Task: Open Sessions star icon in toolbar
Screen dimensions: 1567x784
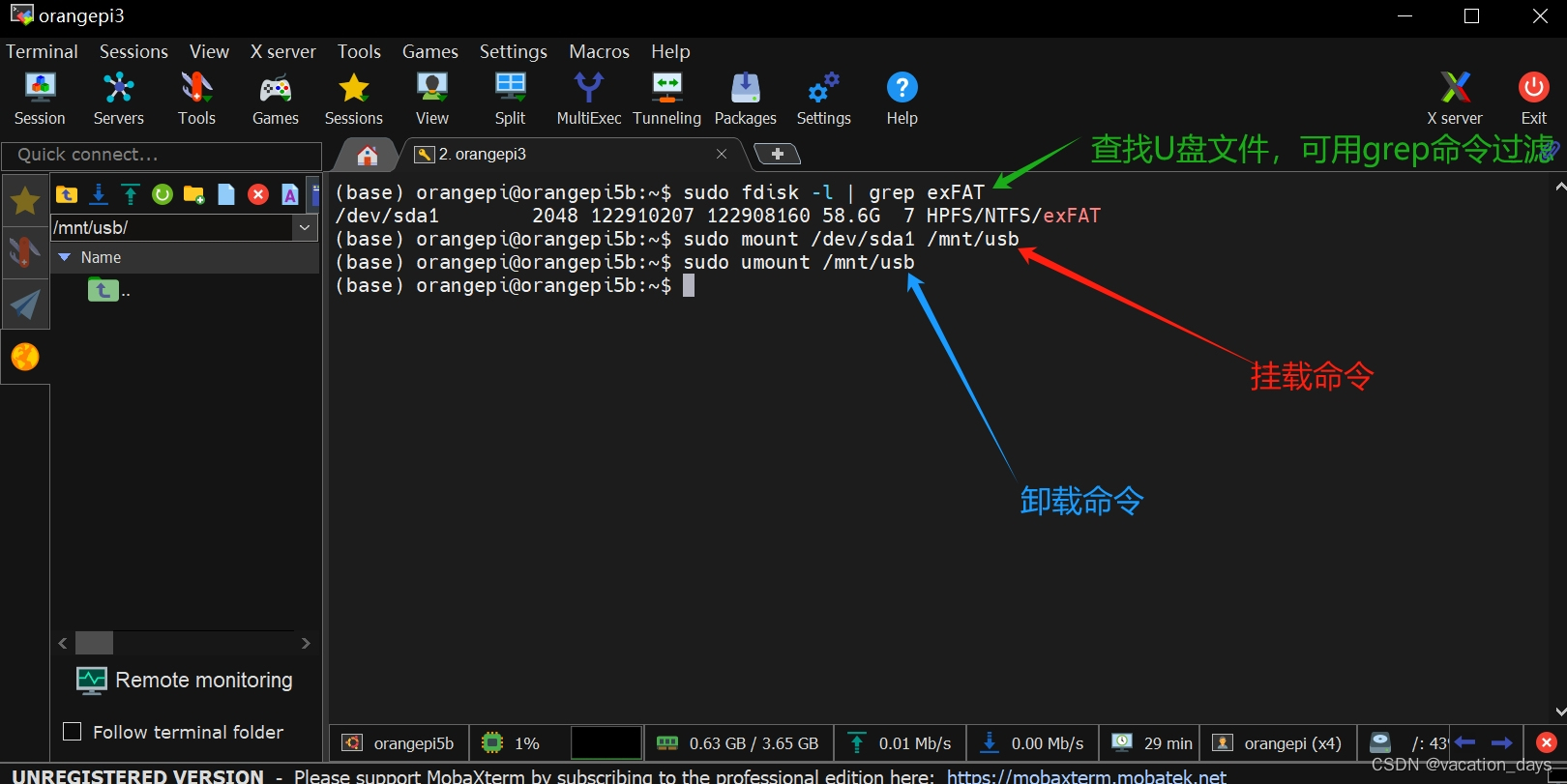Action: (353, 100)
